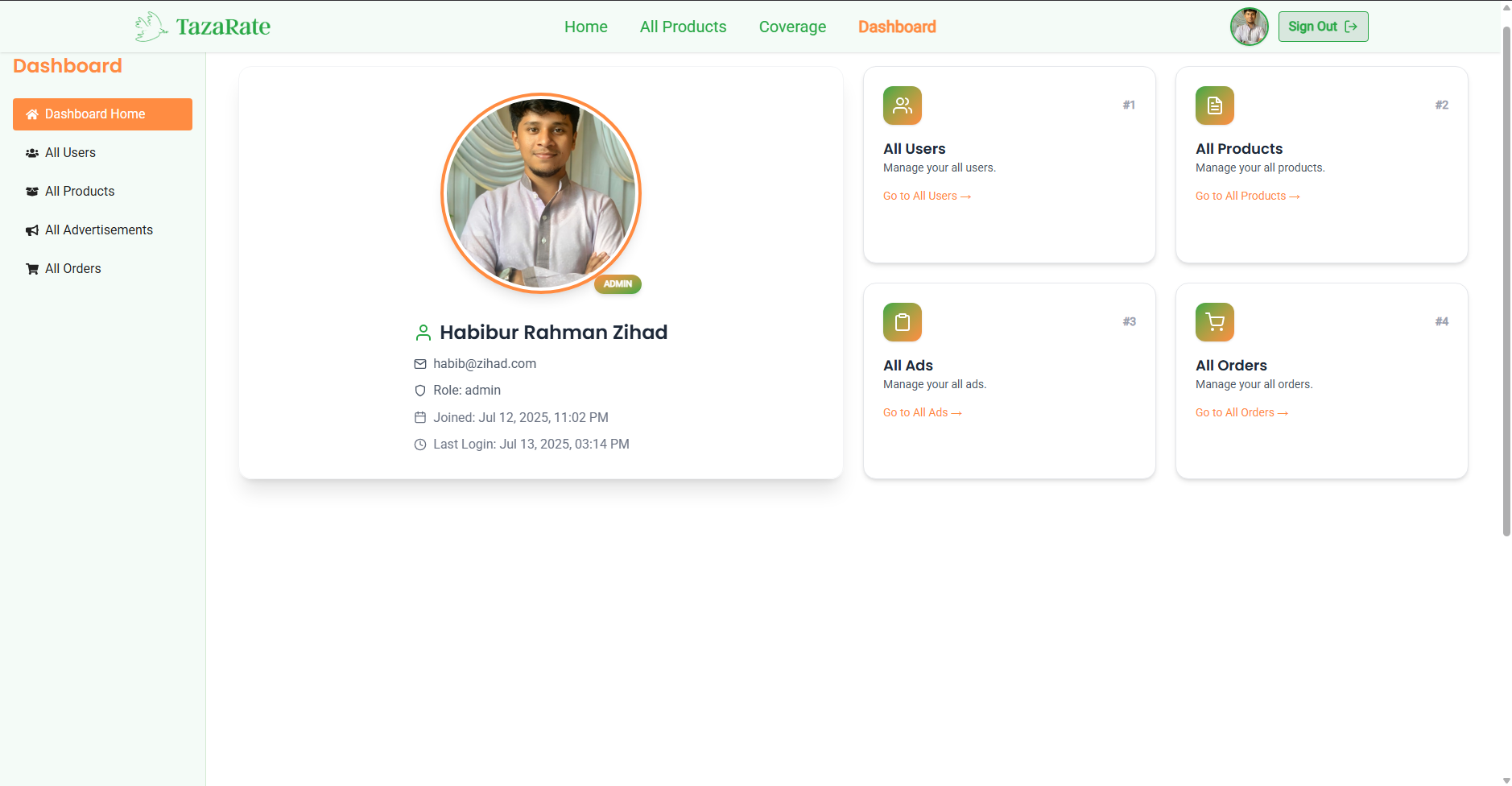The image size is (1512, 786).
Task: Click the All Users card heading
Action: [915, 149]
